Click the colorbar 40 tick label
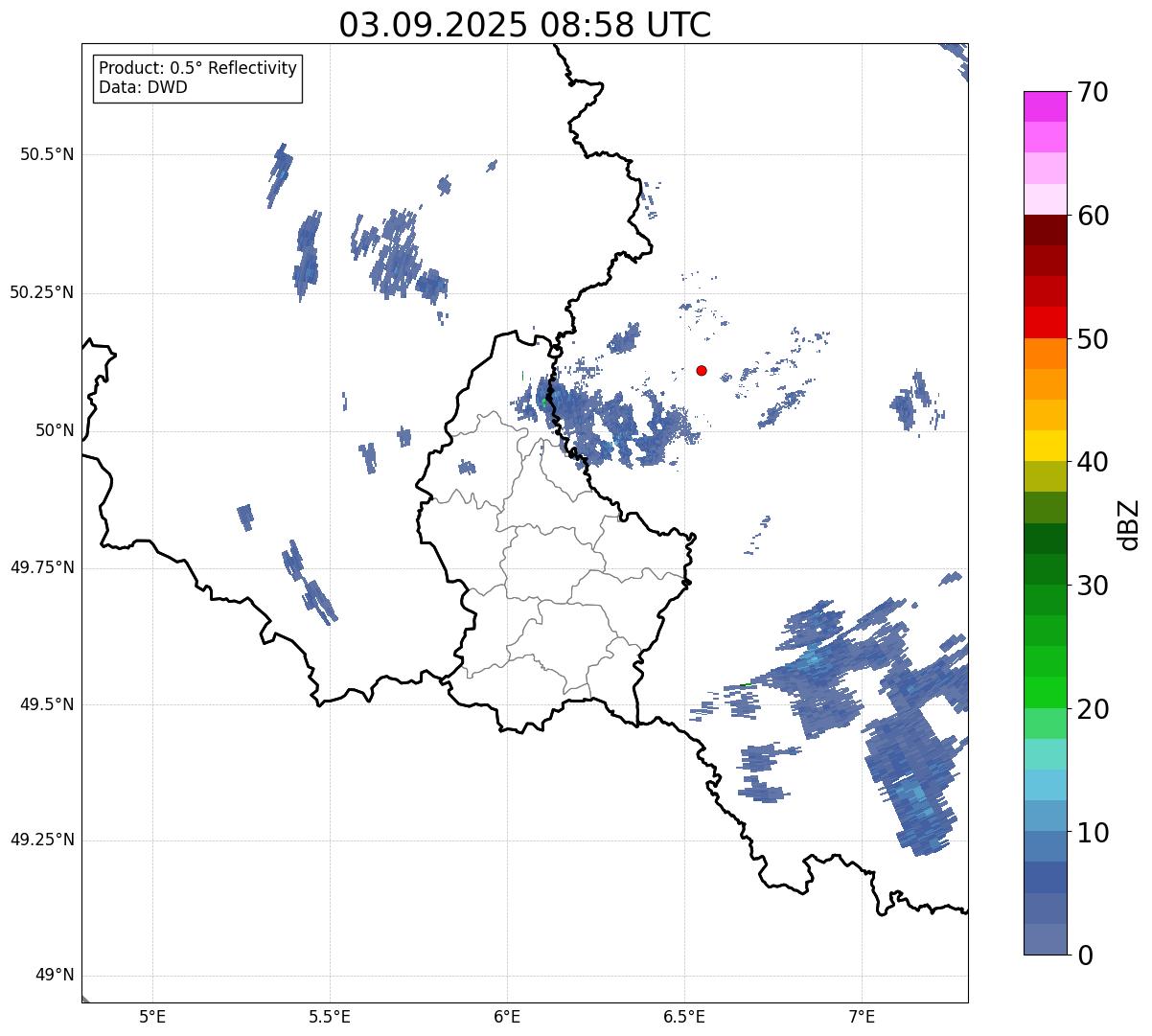This screenshot has height=1036, width=1152. (1093, 463)
